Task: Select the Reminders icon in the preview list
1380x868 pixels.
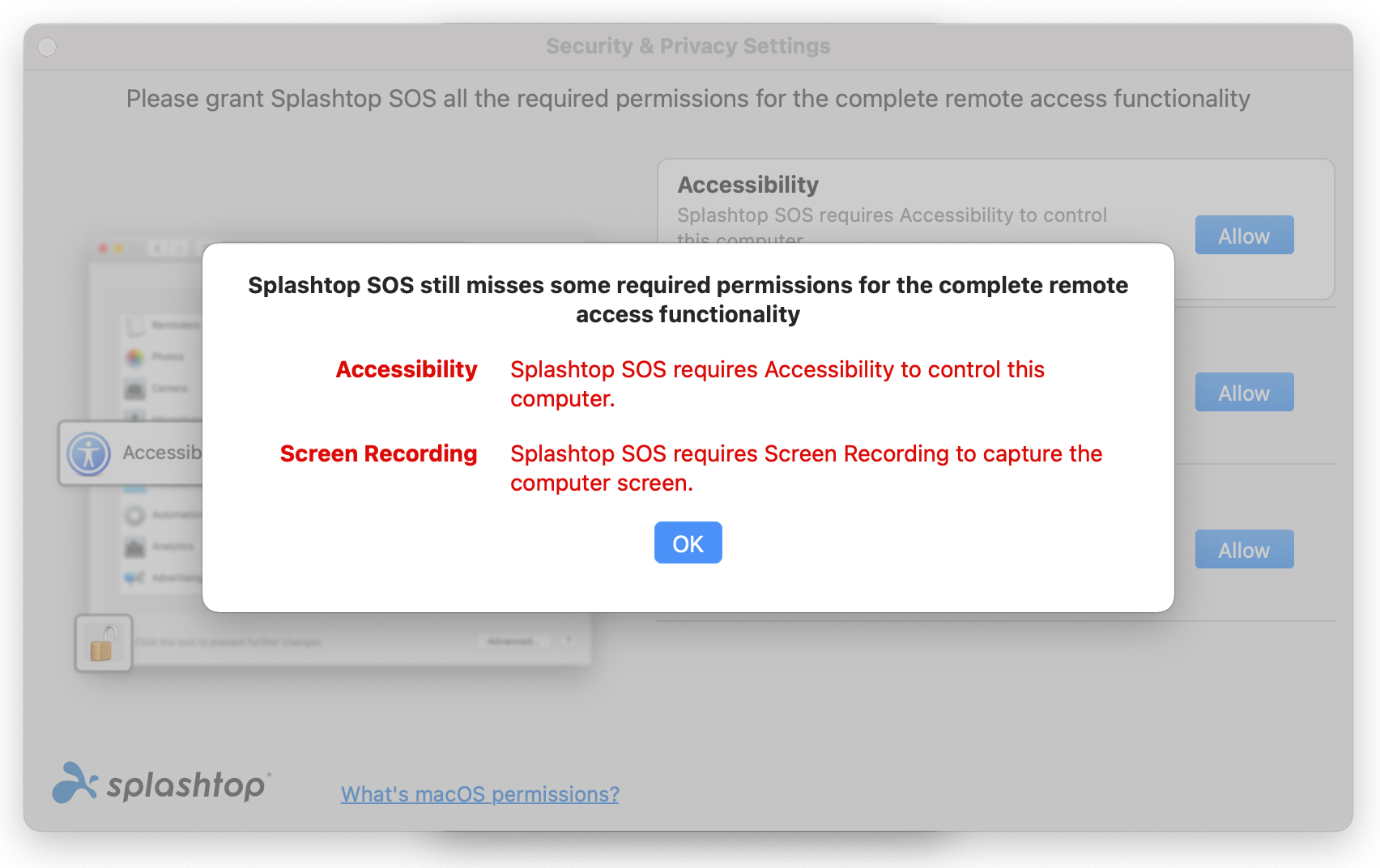Action: pyautogui.click(x=134, y=325)
